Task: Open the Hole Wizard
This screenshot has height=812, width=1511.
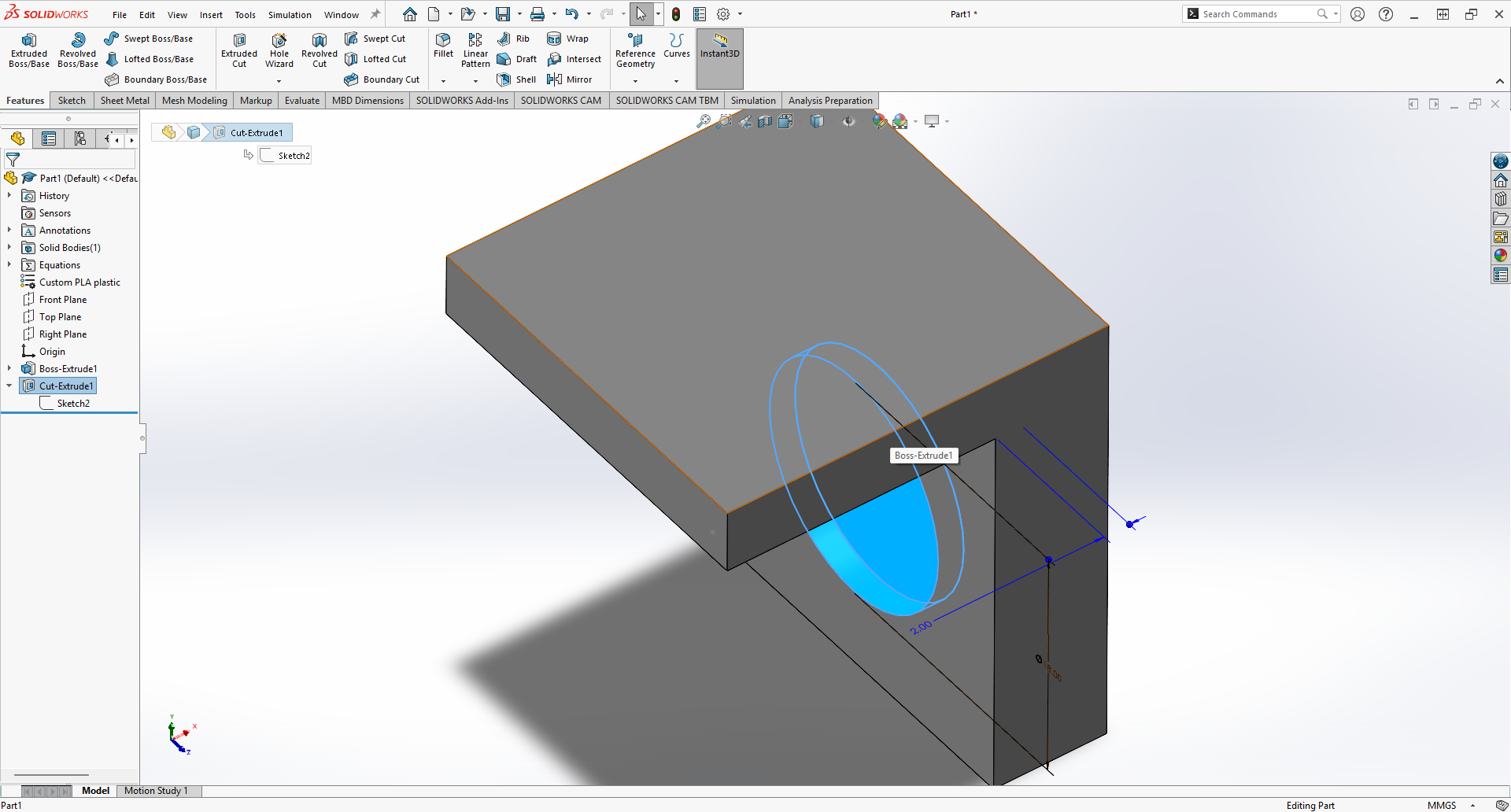Action: tap(279, 50)
